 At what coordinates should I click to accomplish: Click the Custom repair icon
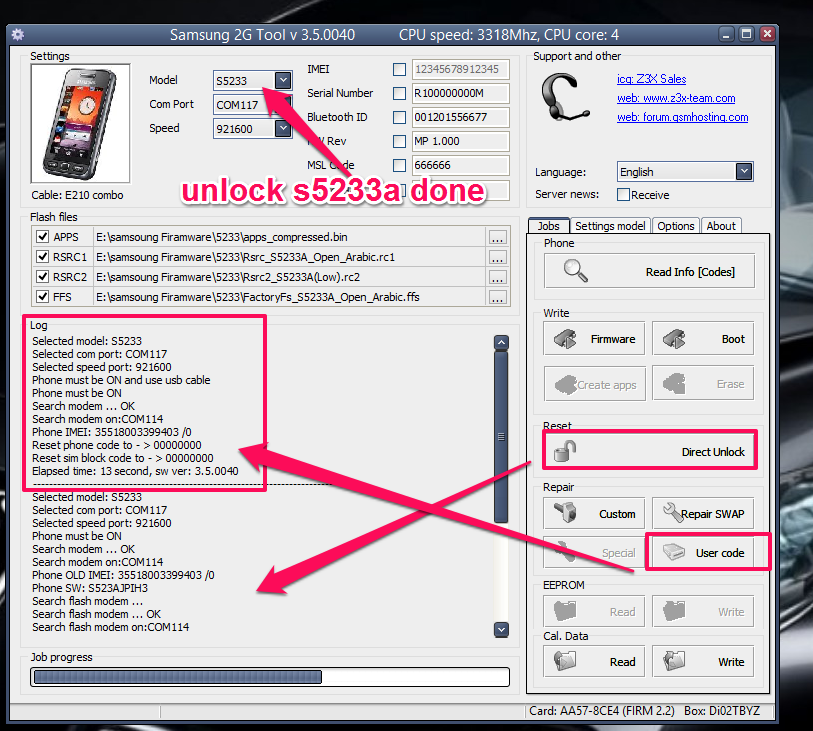click(x=566, y=513)
